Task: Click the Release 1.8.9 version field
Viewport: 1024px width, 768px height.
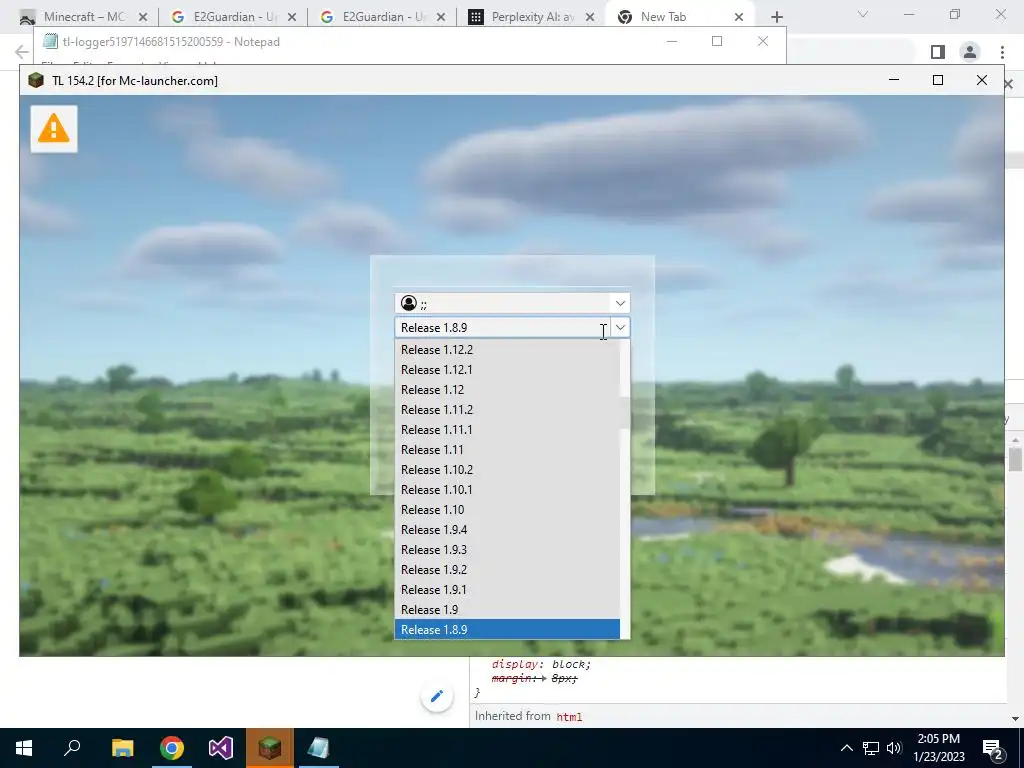Action: 503,328
